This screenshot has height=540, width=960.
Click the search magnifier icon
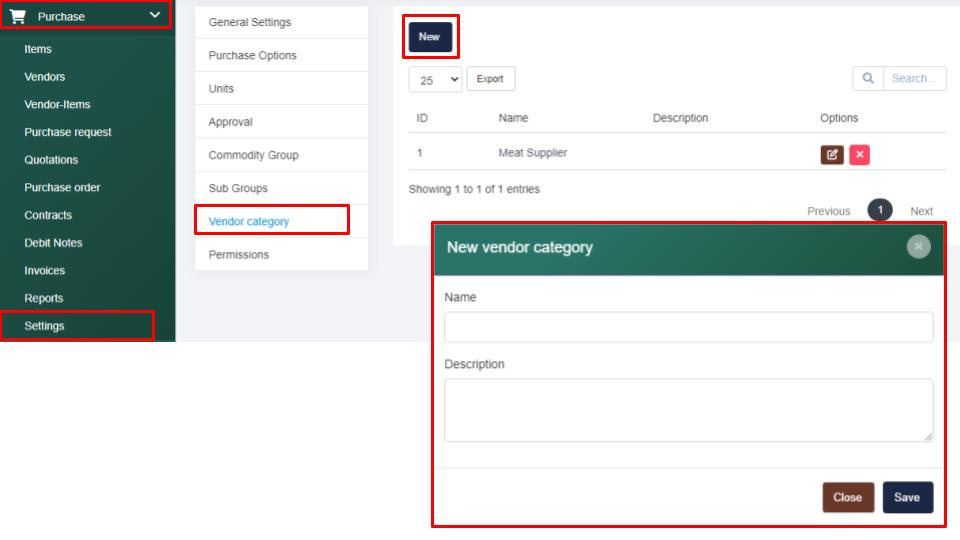coord(867,78)
